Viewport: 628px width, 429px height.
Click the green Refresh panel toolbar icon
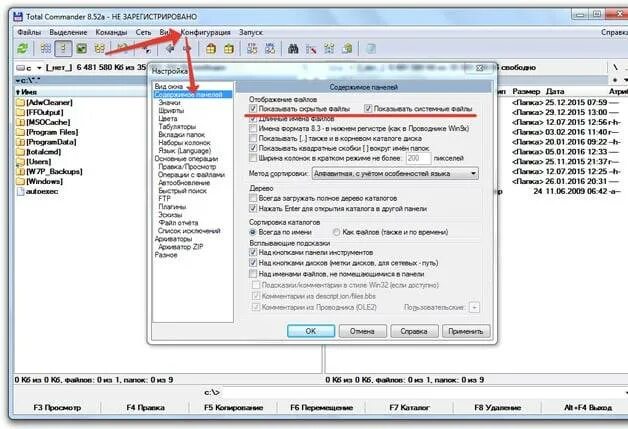tap(22, 49)
